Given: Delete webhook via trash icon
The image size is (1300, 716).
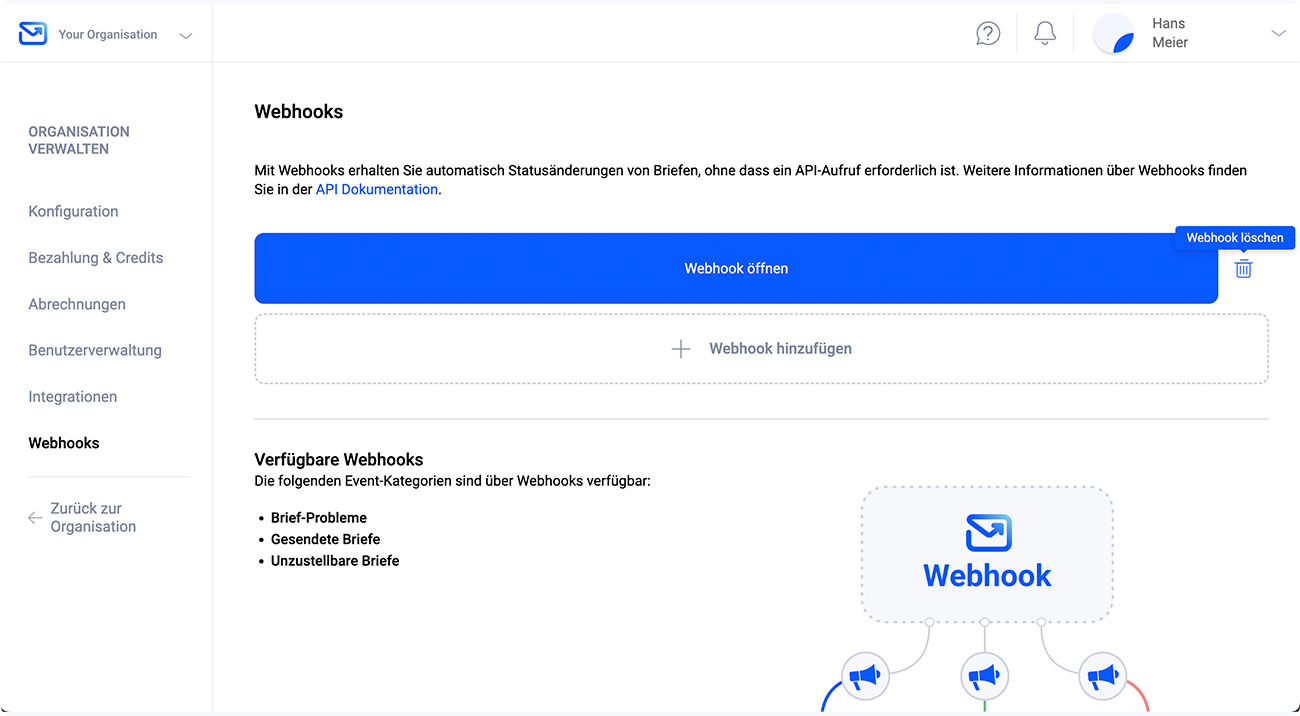Looking at the screenshot, I should [x=1243, y=269].
